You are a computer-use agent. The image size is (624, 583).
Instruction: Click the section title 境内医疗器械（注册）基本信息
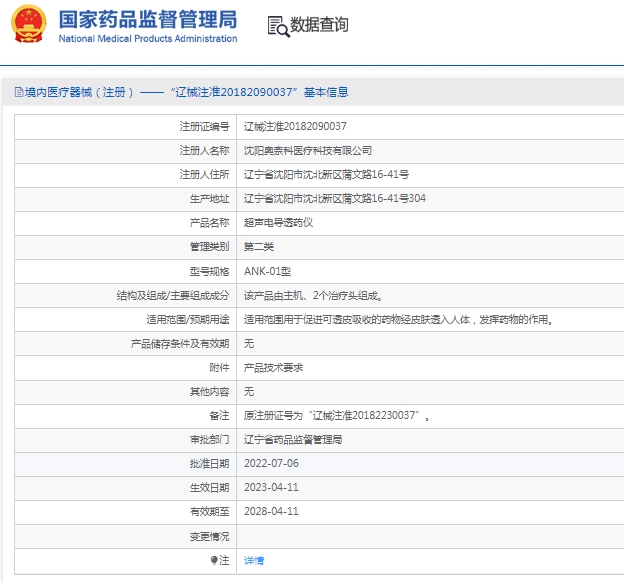click(x=186, y=92)
